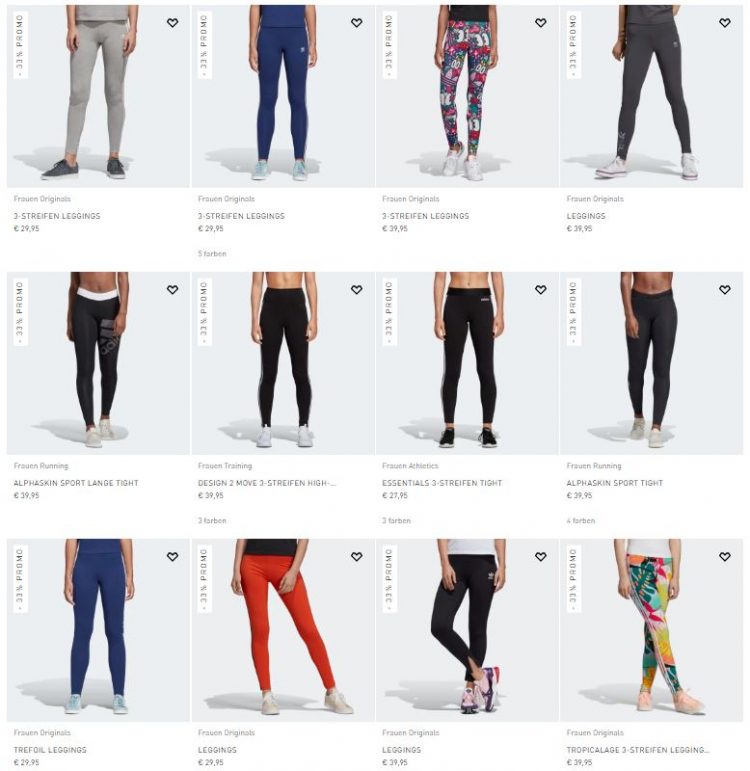Image resolution: width=750 pixels, height=771 pixels.
Task: Show the 5 farben color options
Action: coord(212,254)
